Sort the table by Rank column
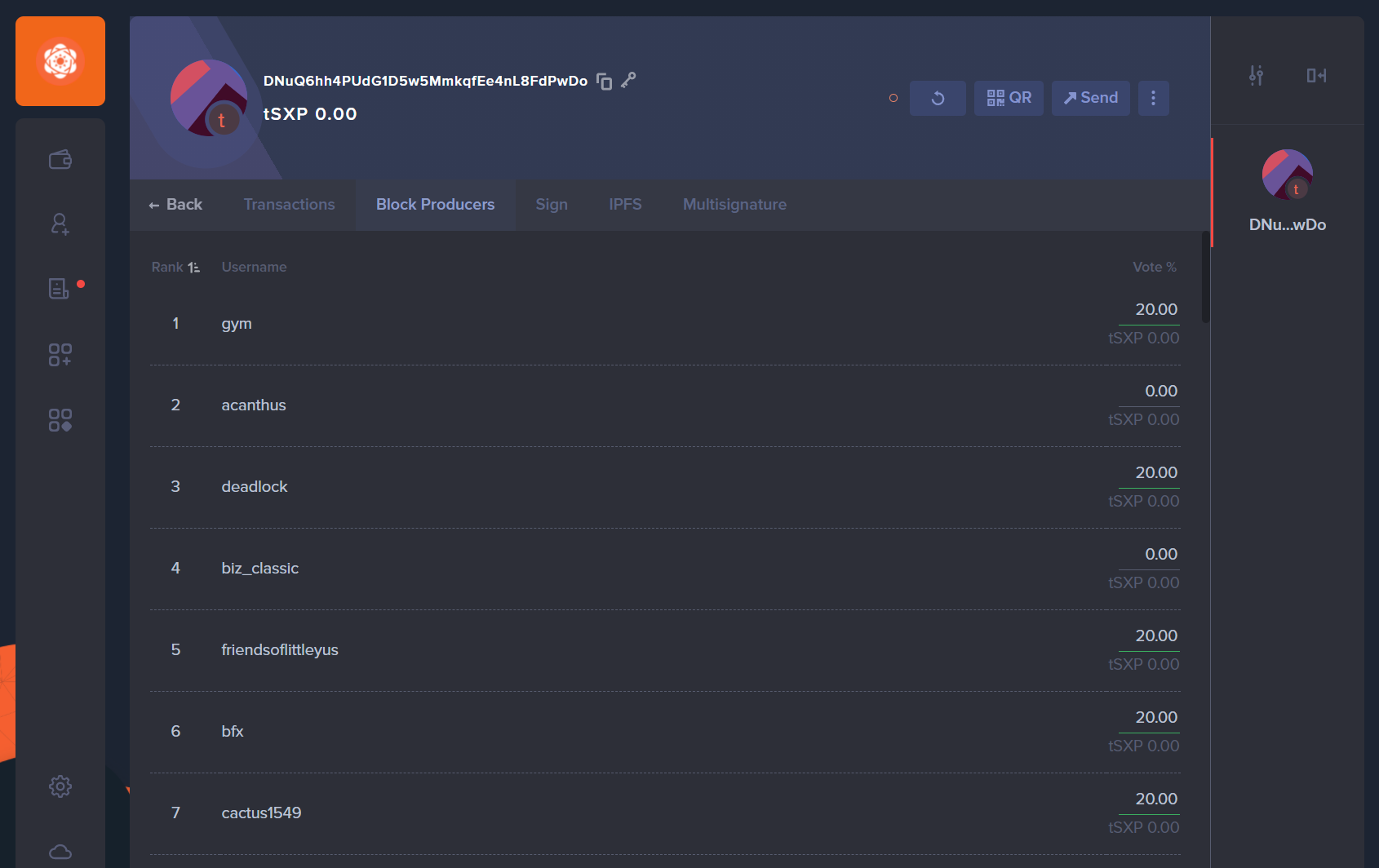Screen dimensions: 1379x868 pyautogui.click(x=175, y=267)
